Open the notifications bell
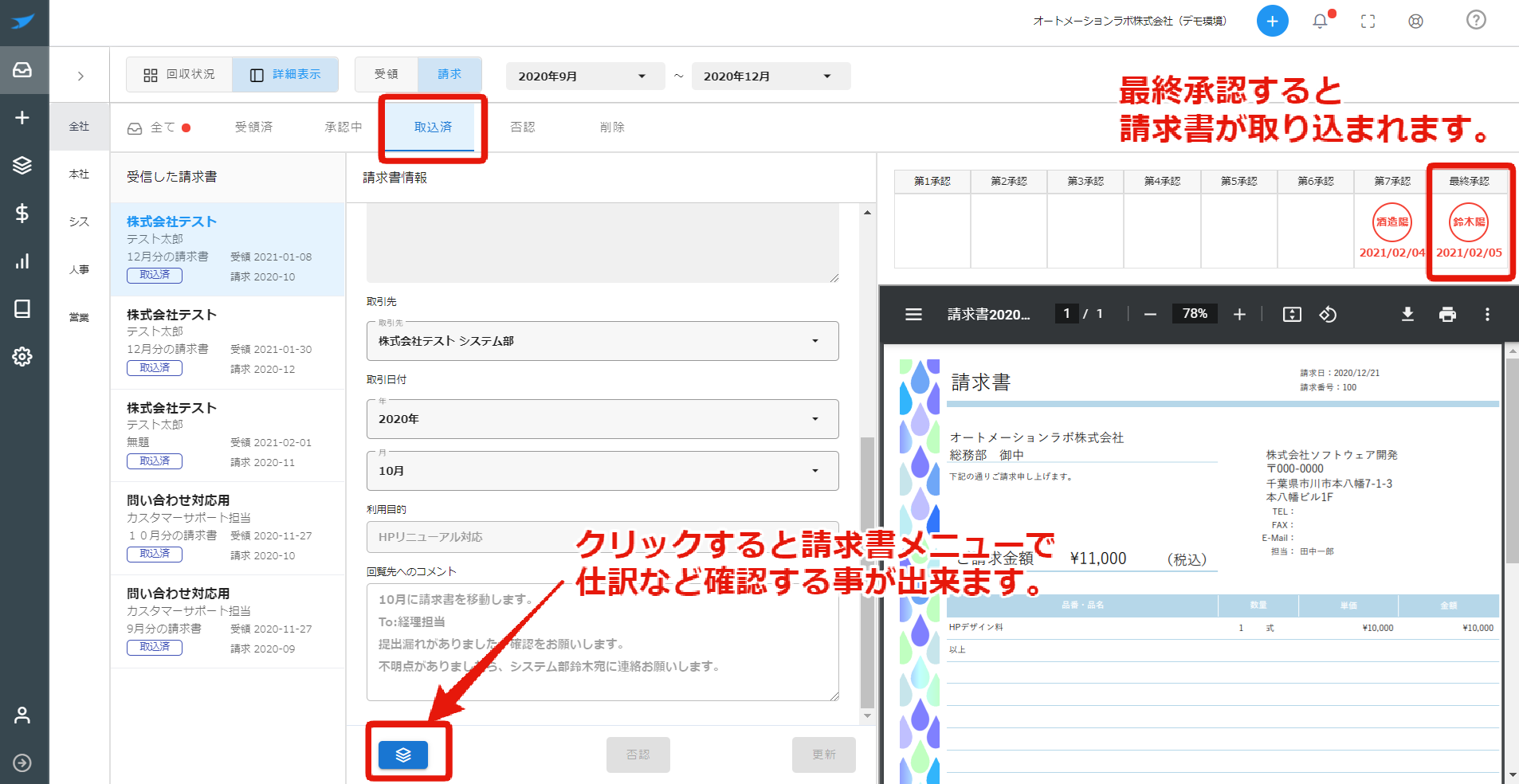 coord(1321,21)
